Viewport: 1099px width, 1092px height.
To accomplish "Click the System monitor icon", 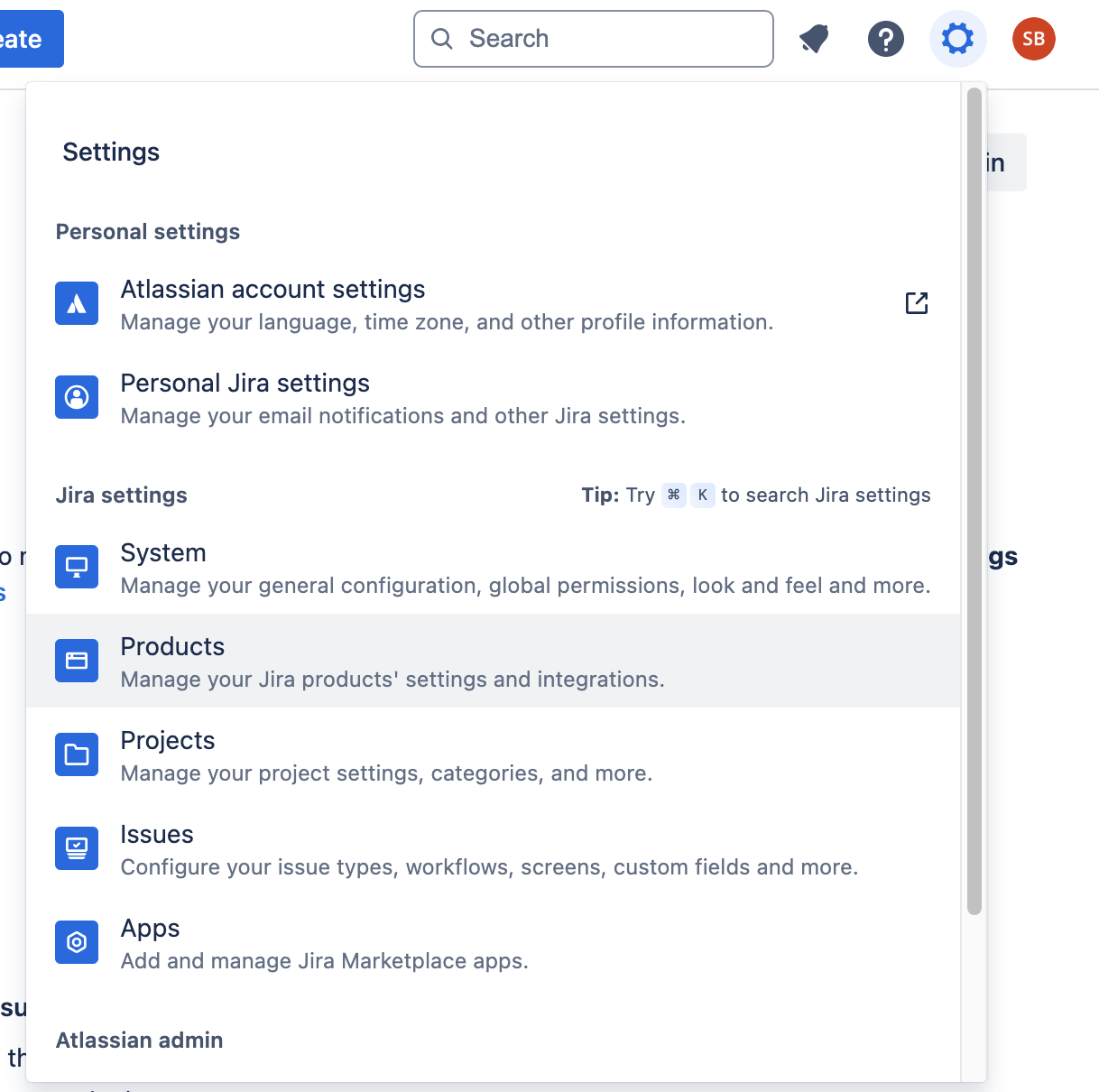I will 77,567.
